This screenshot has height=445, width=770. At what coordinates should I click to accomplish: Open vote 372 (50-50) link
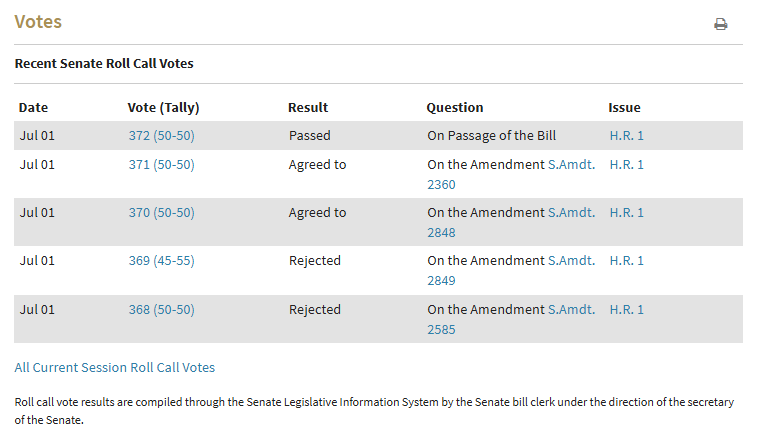click(161, 135)
